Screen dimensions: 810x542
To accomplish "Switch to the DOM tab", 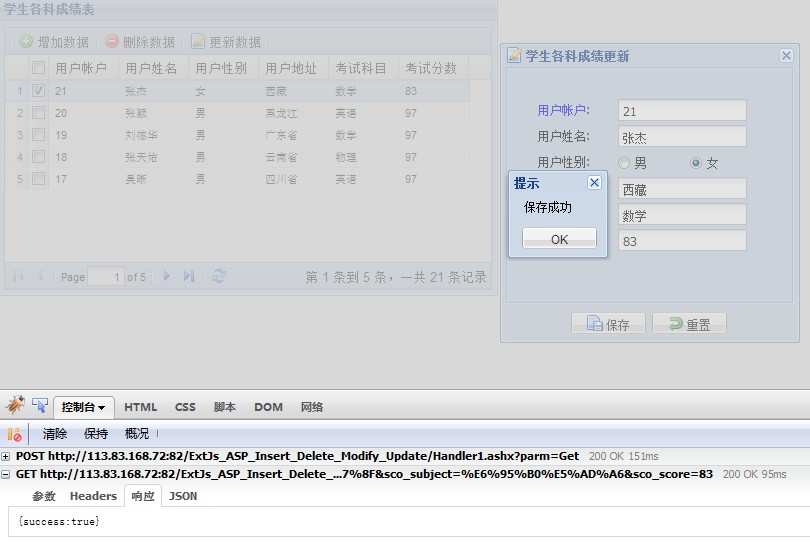I will click(268, 407).
